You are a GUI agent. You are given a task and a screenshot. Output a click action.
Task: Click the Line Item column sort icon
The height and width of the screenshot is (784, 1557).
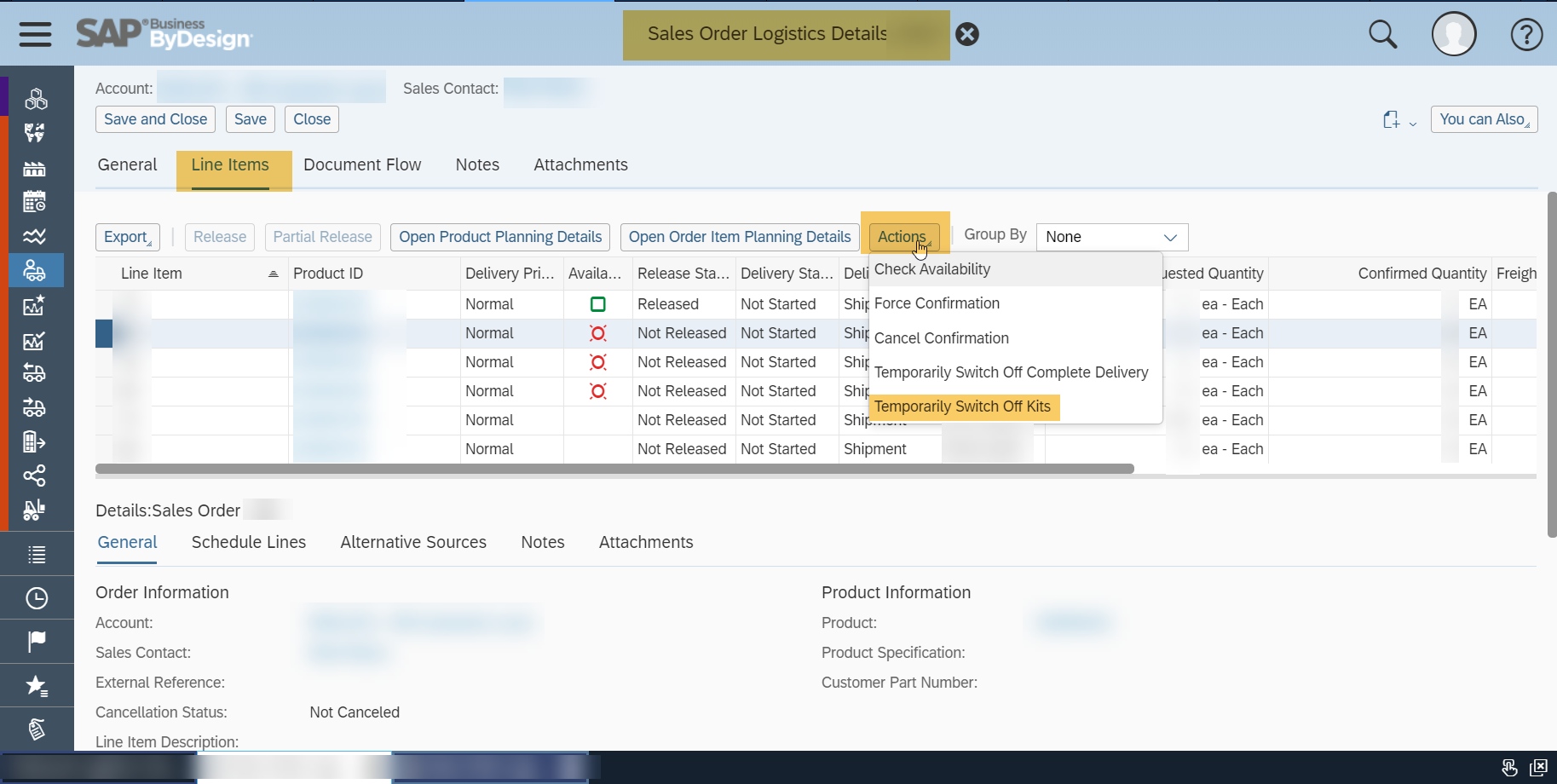pyautogui.click(x=274, y=274)
